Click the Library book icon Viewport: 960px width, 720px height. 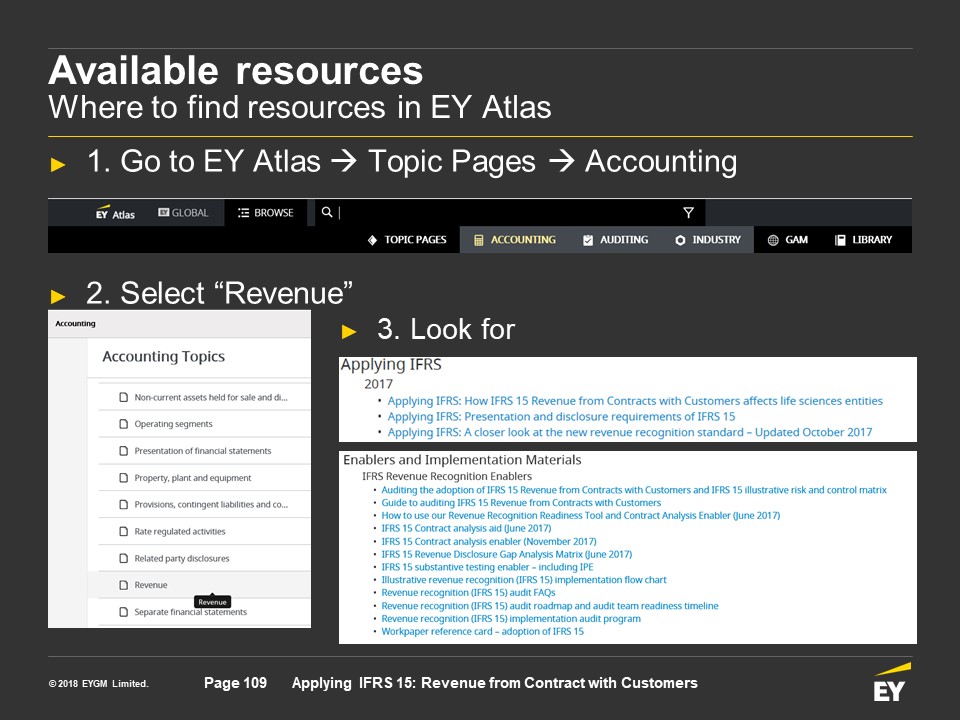tap(840, 240)
